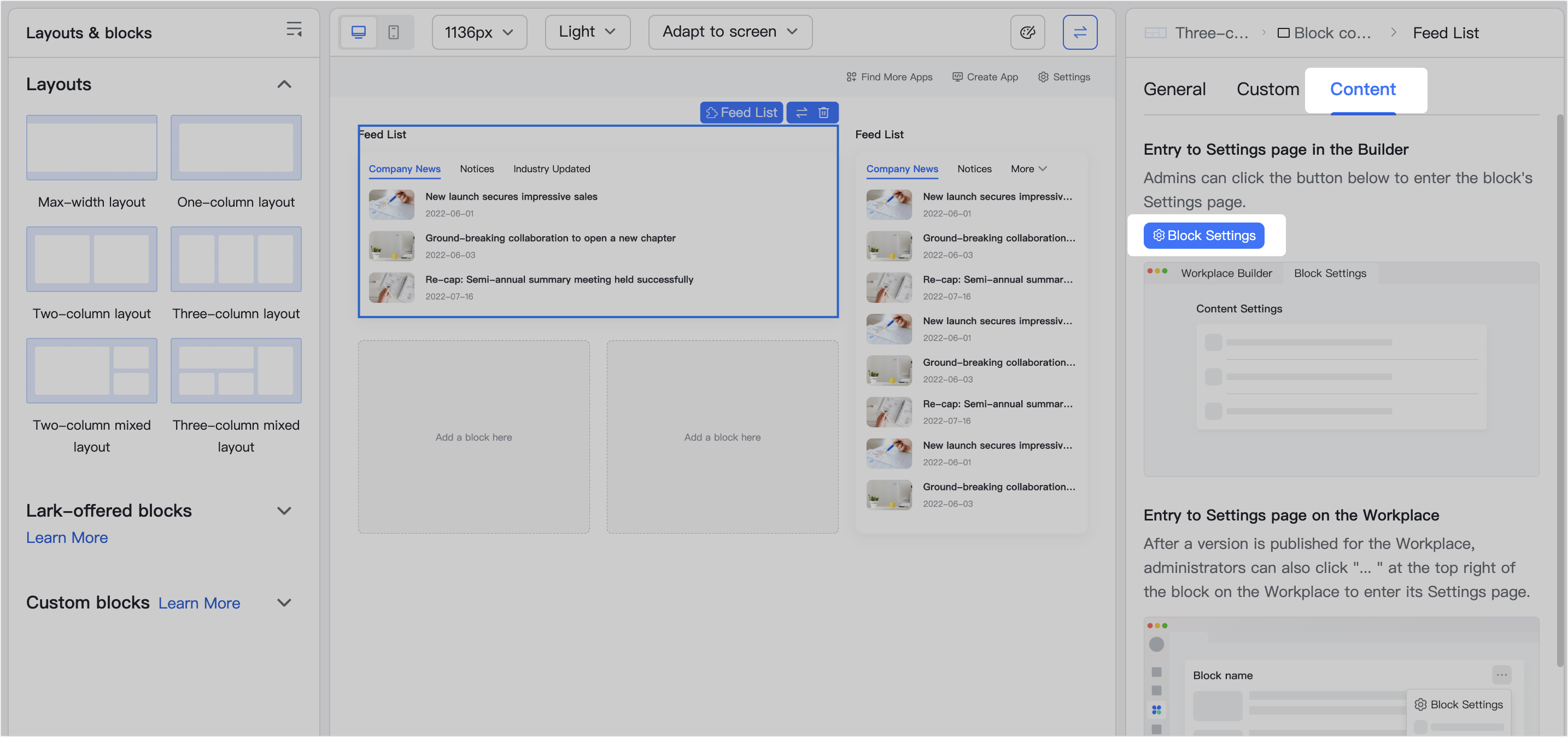Open the theme palette icon

[1027, 32]
